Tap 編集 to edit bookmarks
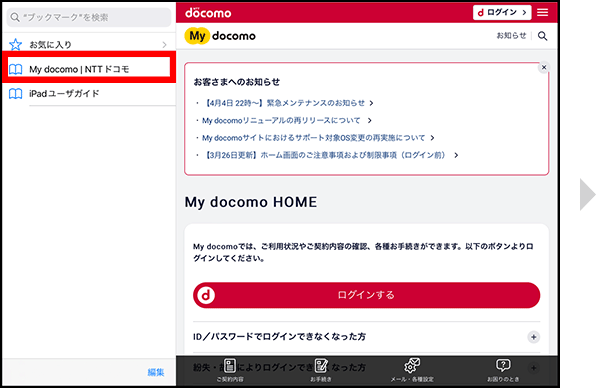The image size is (596, 388). [x=156, y=372]
